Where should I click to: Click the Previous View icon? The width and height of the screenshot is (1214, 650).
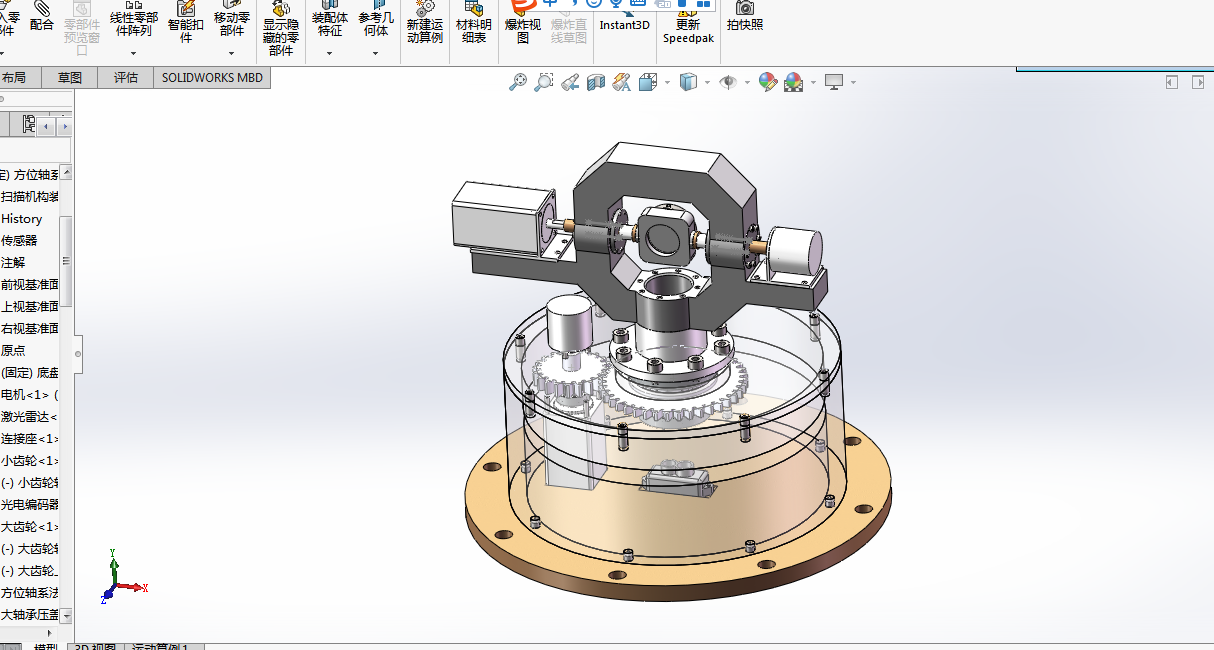click(570, 82)
